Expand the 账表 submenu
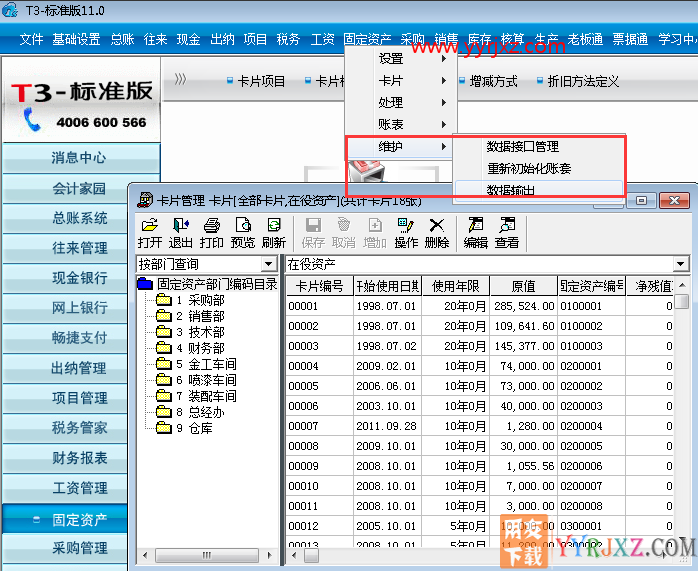698x571 pixels. pyautogui.click(x=401, y=124)
